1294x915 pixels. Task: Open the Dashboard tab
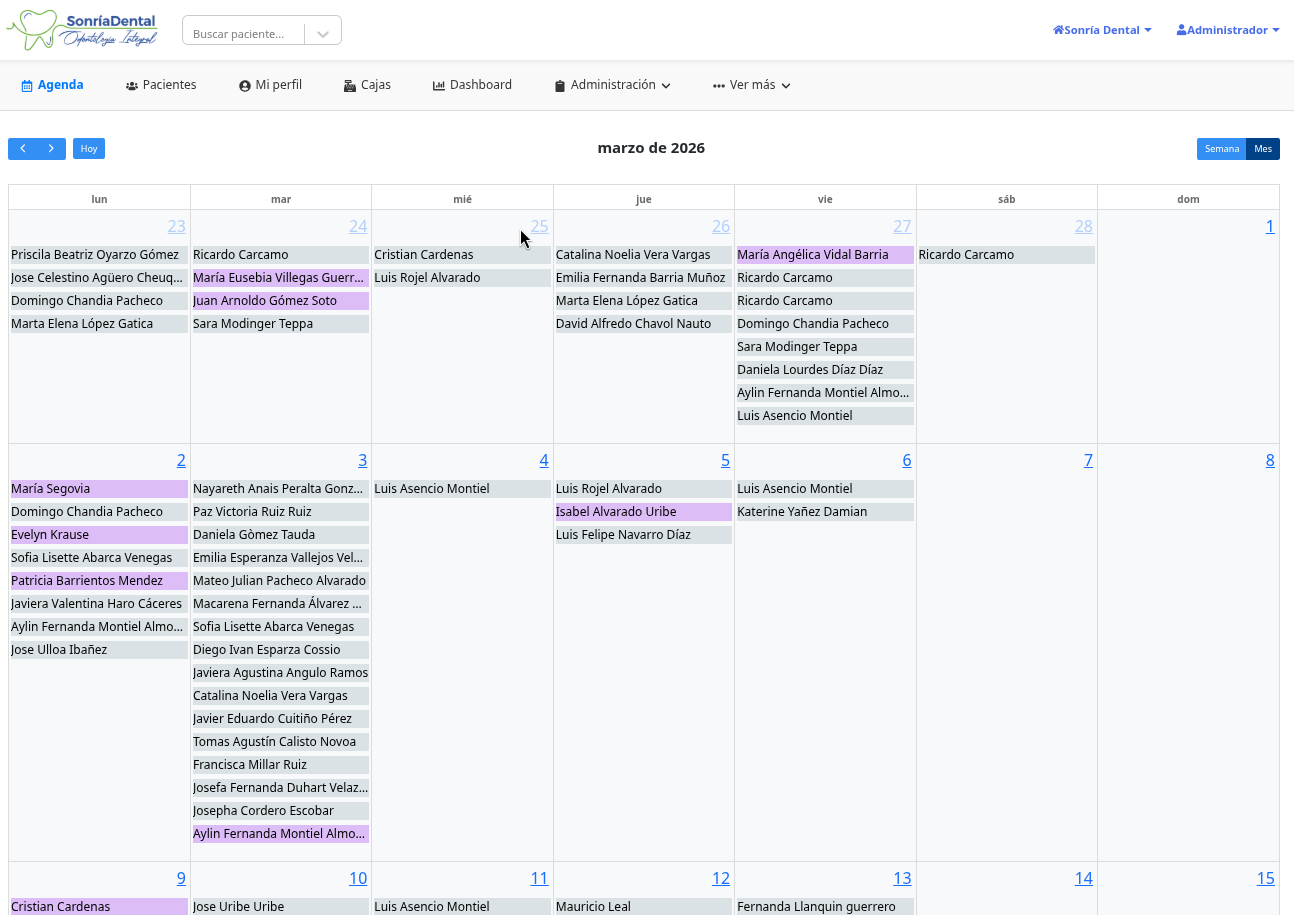pyautogui.click(x=472, y=85)
